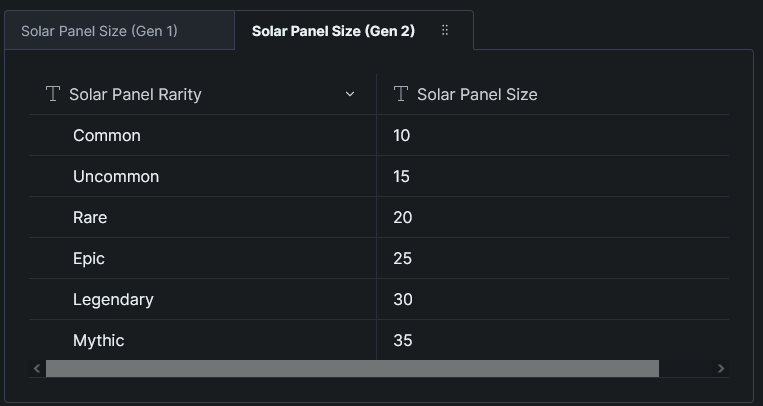Select the size value 25 cell
Screen dimensions: 763x406
pos(403,258)
